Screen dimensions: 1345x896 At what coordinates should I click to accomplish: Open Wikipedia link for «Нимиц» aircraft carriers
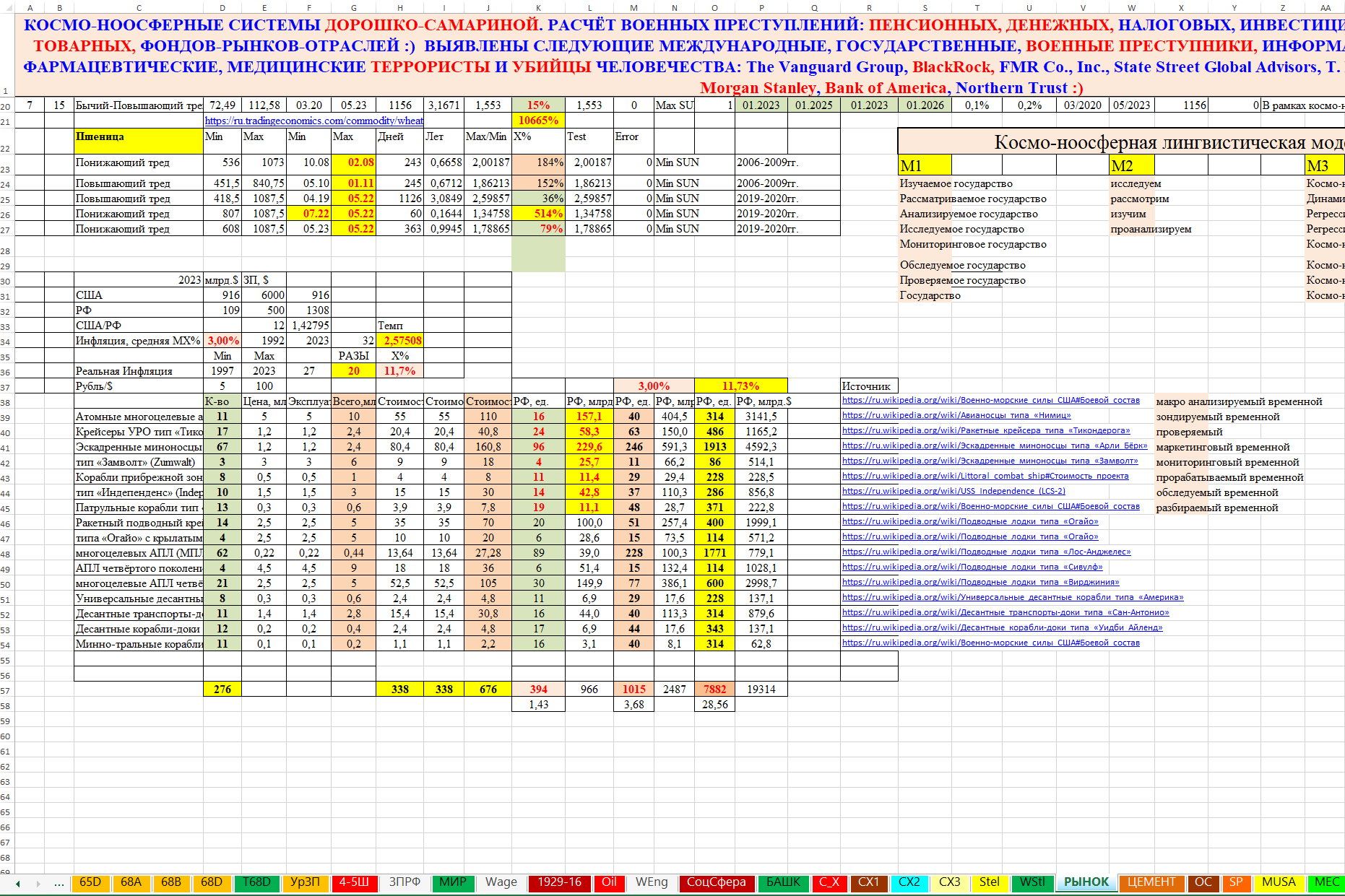[956, 415]
